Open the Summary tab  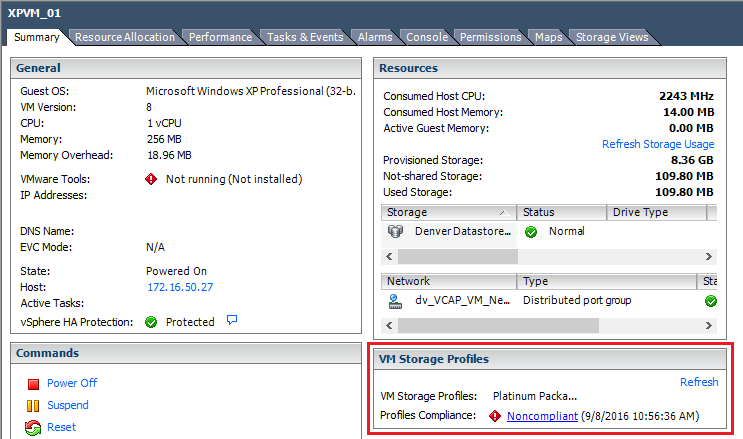(36, 37)
